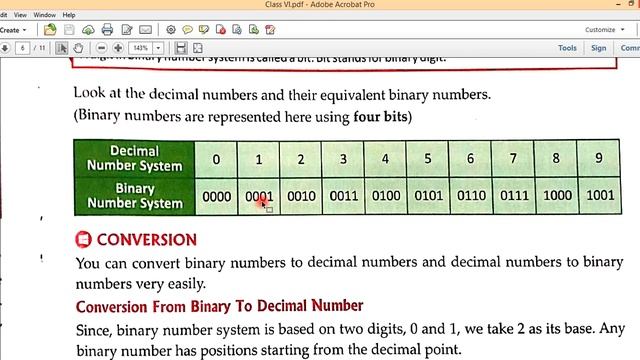
Task: Print the document with printer icon
Action: click(x=107, y=29)
